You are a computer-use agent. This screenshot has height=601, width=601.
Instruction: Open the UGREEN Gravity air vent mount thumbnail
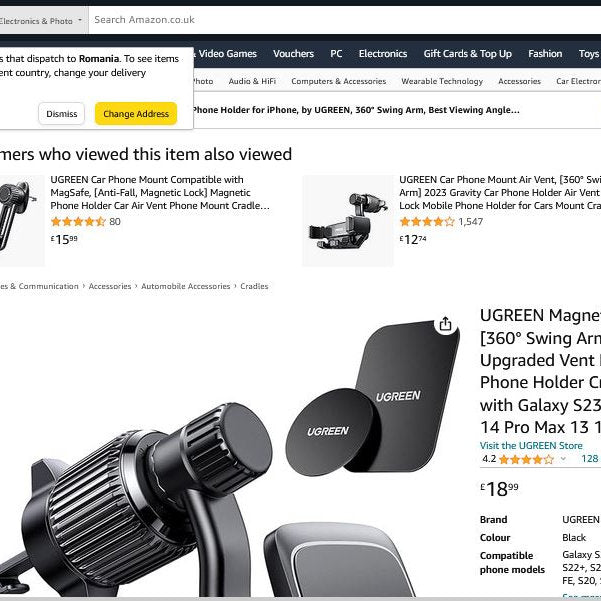coord(347,220)
